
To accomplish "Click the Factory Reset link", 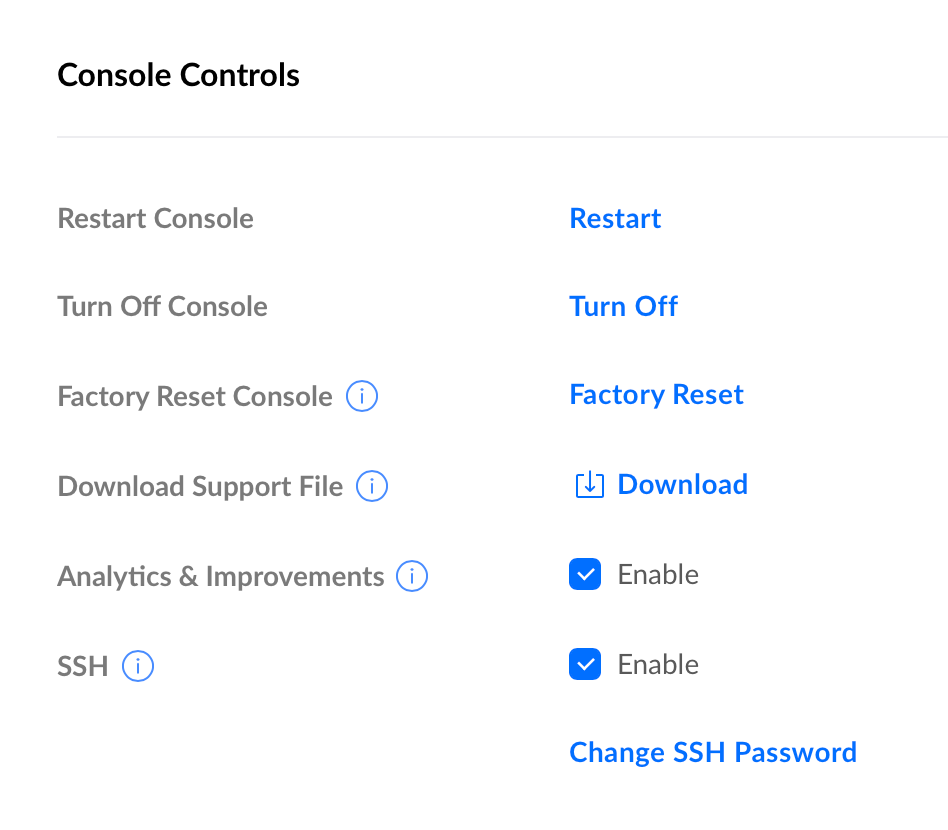I will point(656,395).
